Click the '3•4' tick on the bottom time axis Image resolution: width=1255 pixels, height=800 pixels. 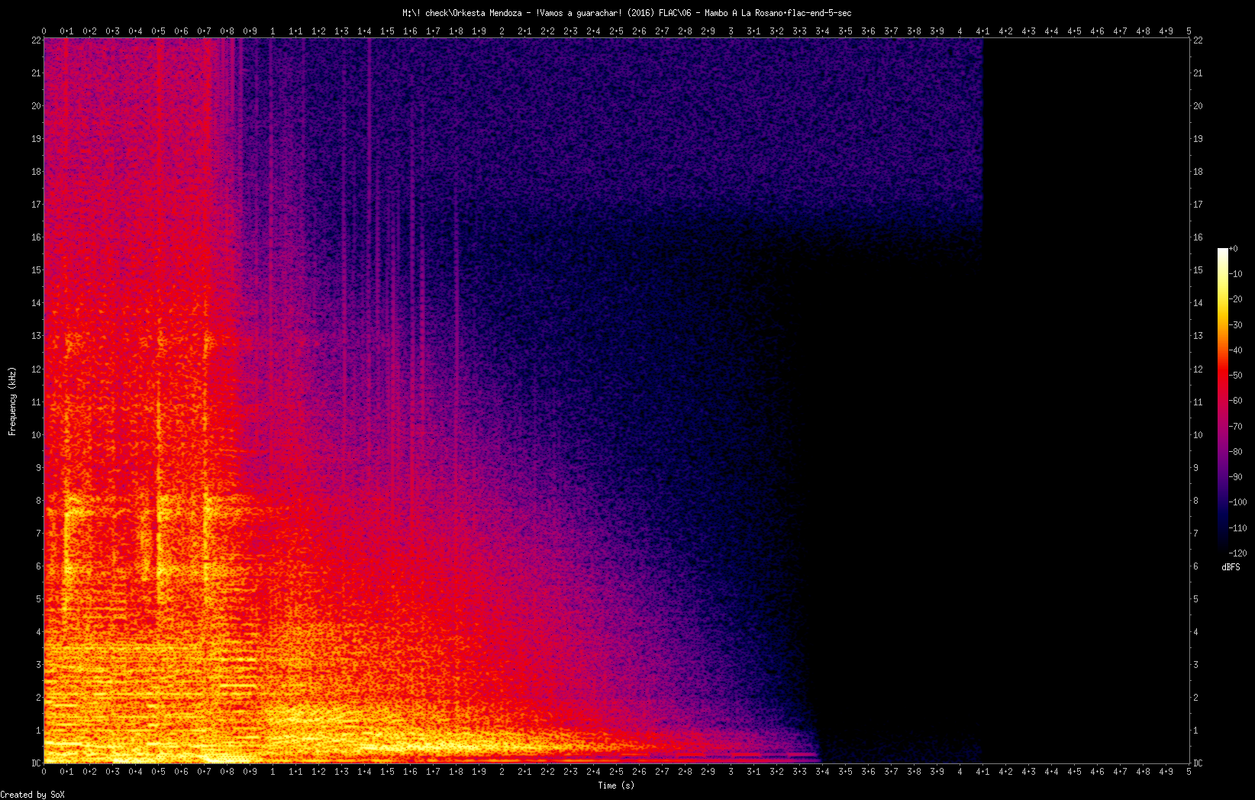point(822,772)
